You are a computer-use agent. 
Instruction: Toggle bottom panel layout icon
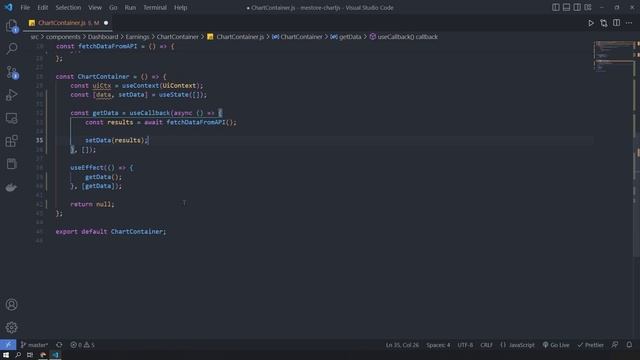tap(566, 7)
